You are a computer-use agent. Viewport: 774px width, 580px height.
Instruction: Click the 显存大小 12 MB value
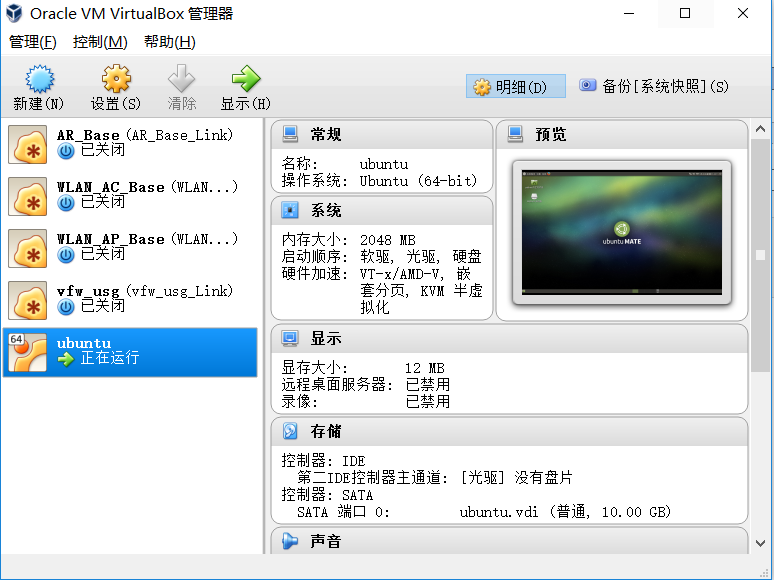(x=425, y=368)
